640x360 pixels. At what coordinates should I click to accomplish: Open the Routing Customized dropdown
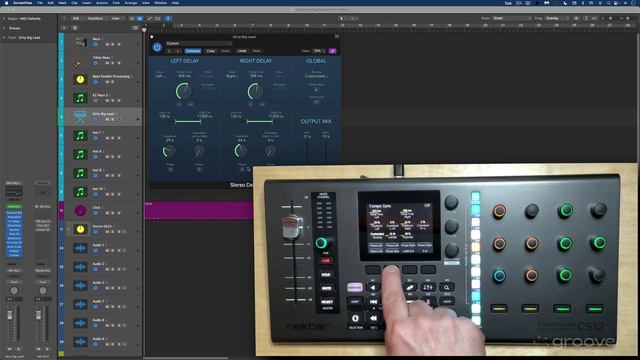pos(316,76)
